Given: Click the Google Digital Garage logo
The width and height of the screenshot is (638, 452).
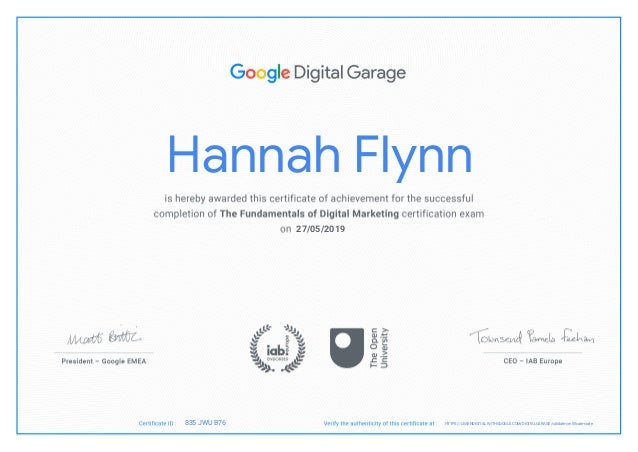Looking at the screenshot, I should click(318, 73).
